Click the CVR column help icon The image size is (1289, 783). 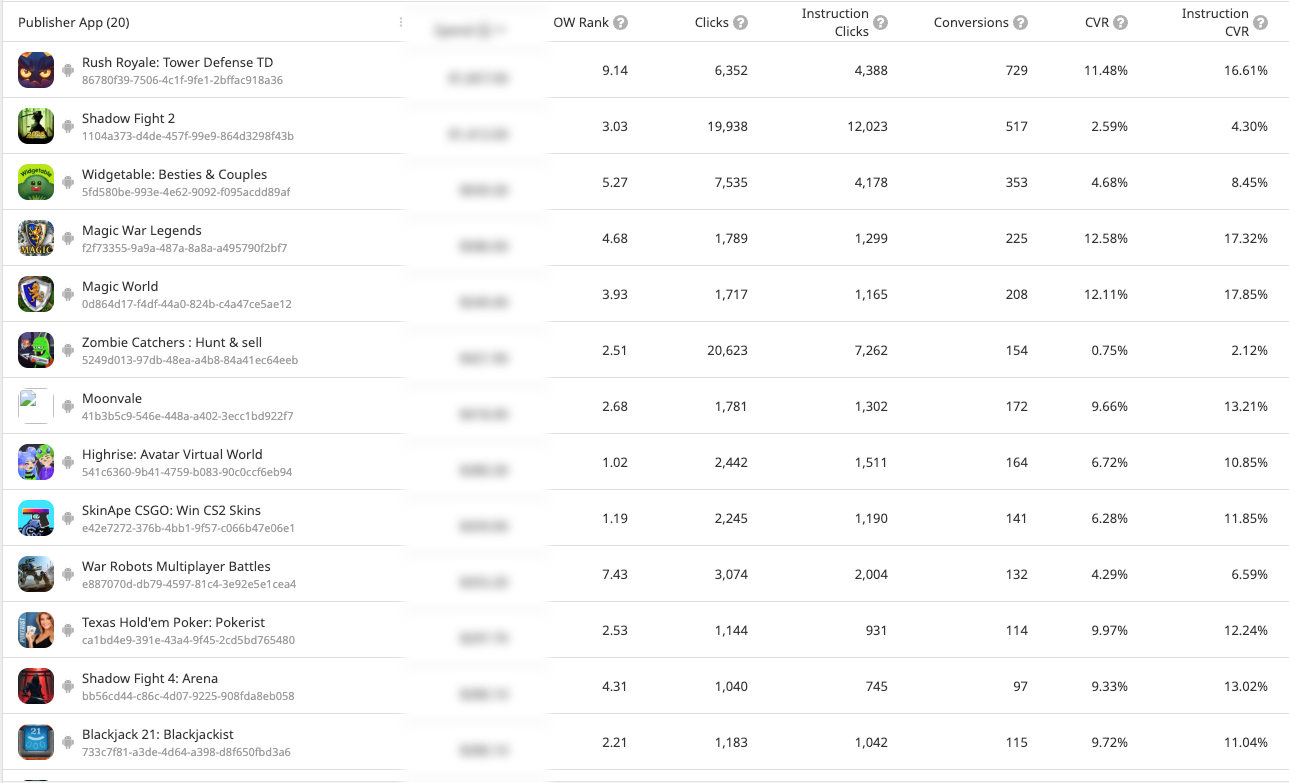pyautogui.click(x=1121, y=22)
